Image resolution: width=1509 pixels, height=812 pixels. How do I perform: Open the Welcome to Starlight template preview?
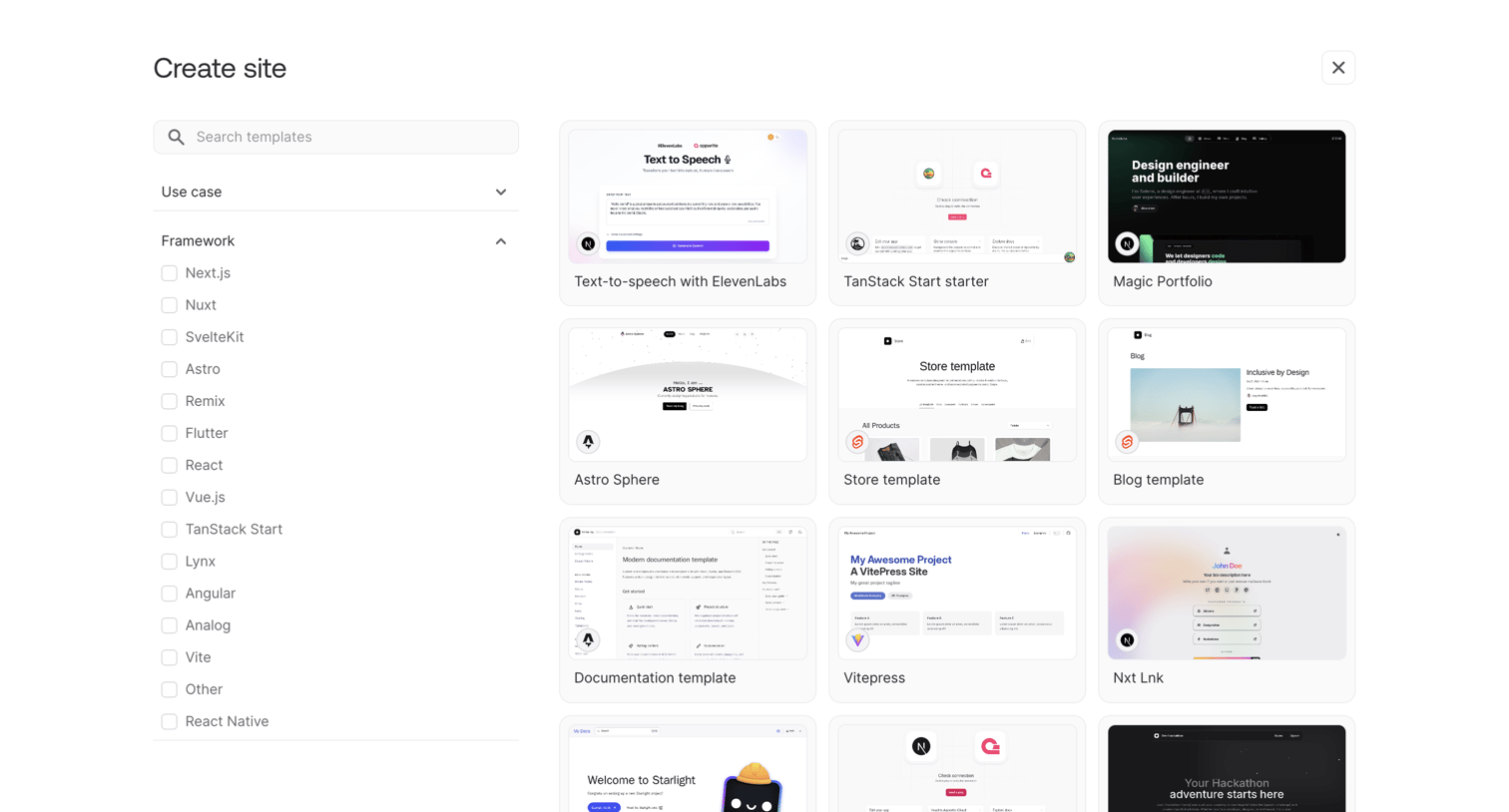click(x=688, y=768)
